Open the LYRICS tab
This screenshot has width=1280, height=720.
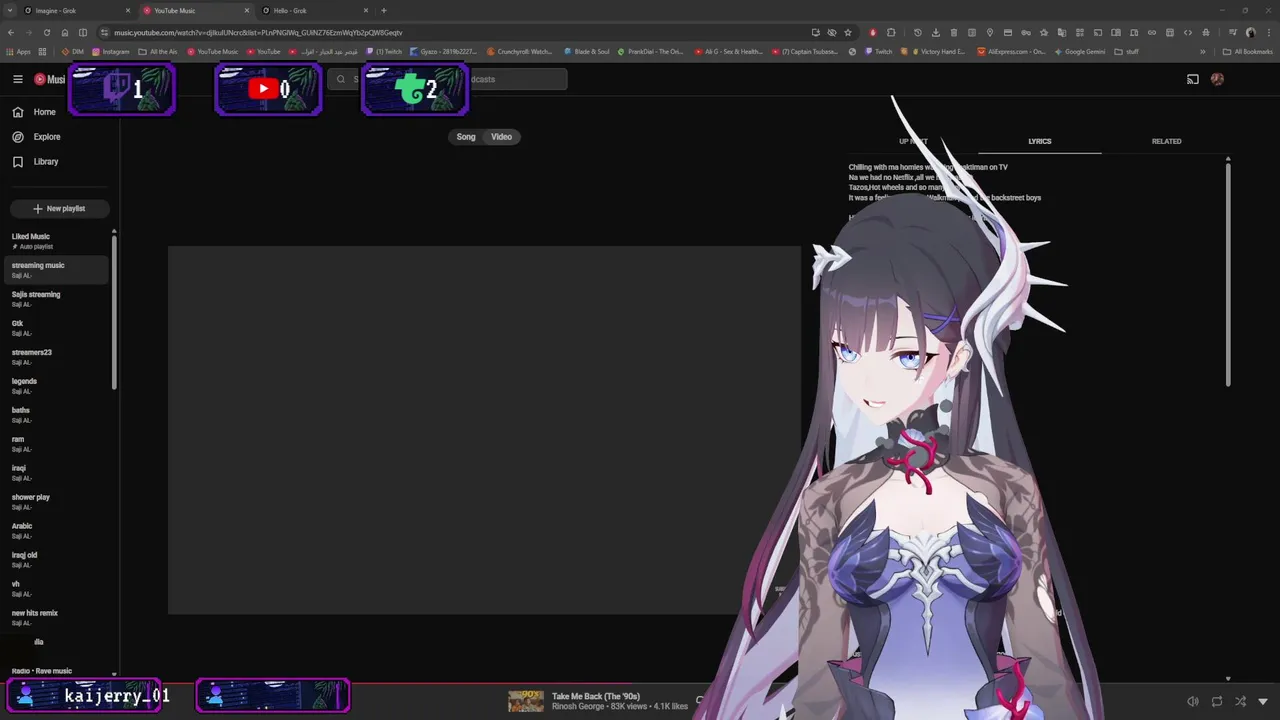pos(1040,141)
